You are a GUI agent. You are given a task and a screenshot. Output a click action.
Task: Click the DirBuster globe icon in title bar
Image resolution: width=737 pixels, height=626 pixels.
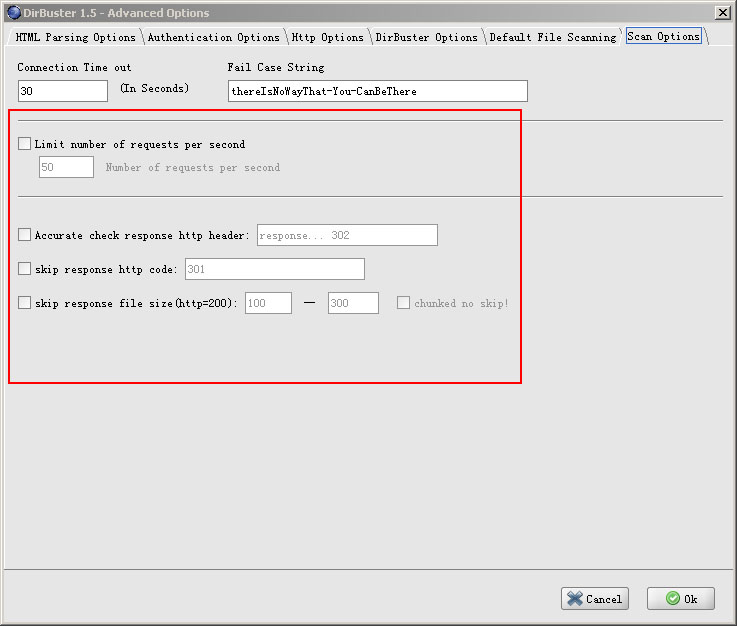[14, 13]
